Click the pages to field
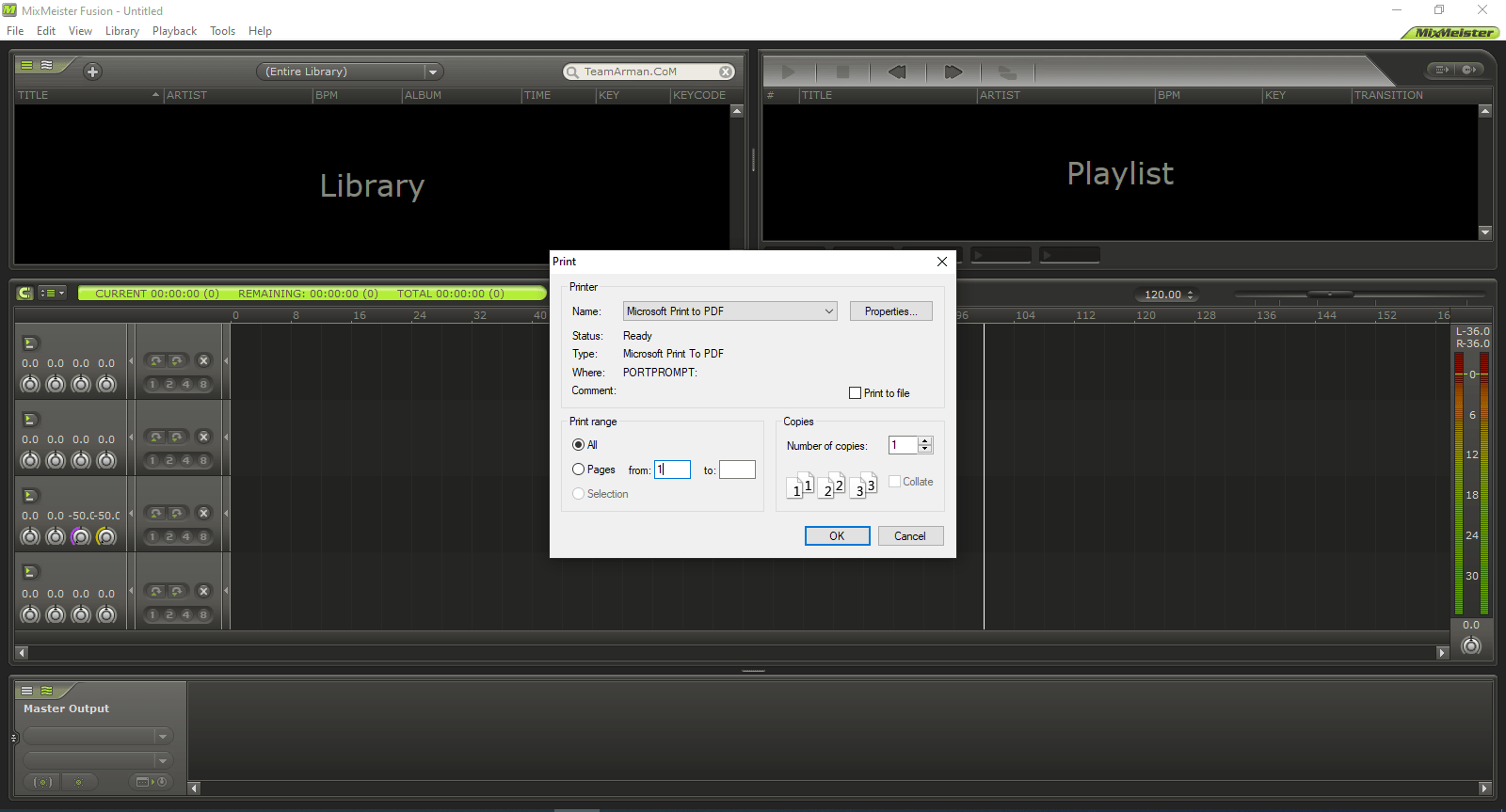Image resolution: width=1506 pixels, height=812 pixels. pyautogui.click(x=737, y=470)
